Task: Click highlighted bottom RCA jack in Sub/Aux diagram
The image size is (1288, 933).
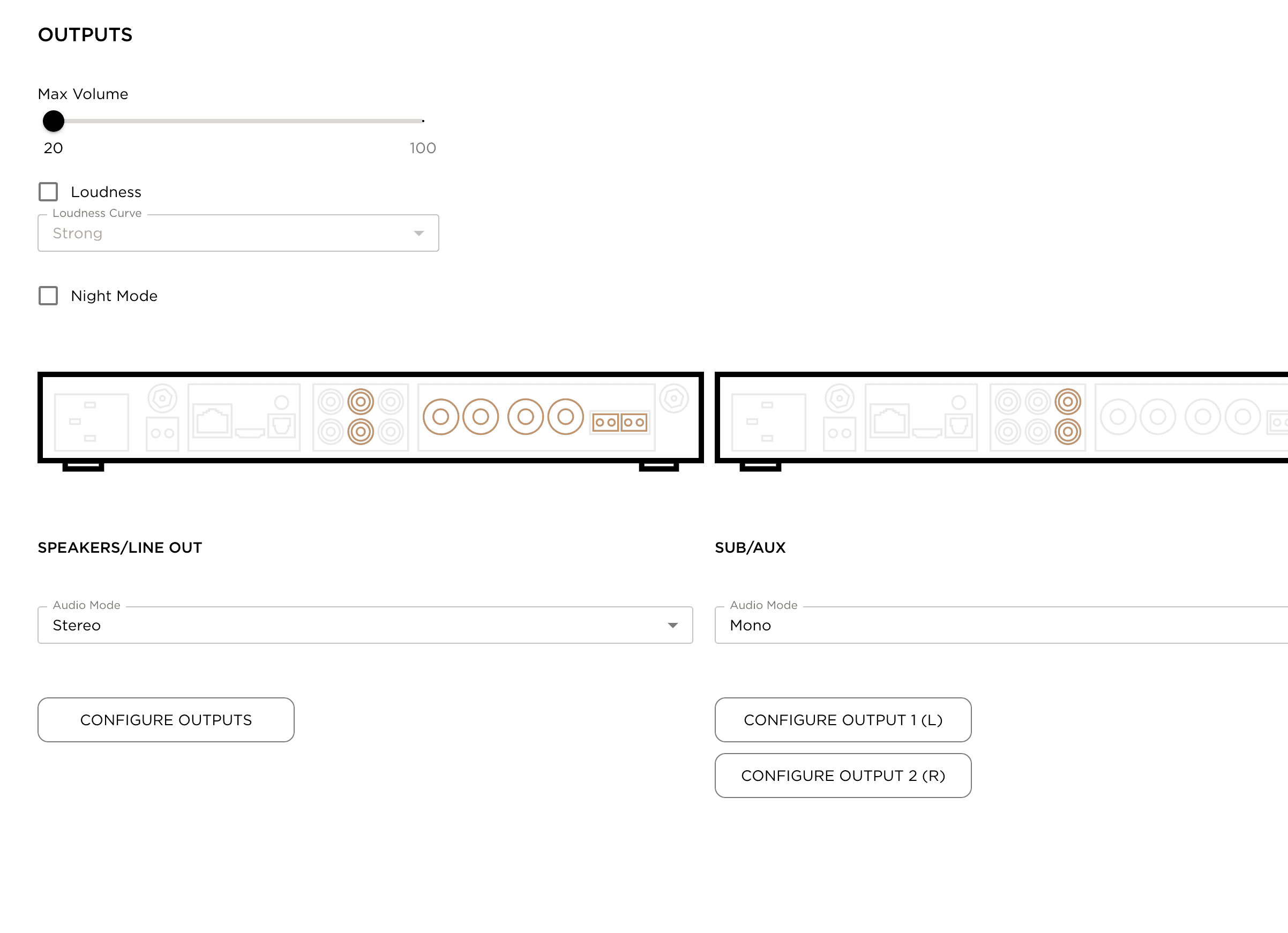Action: [x=1068, y=432]
